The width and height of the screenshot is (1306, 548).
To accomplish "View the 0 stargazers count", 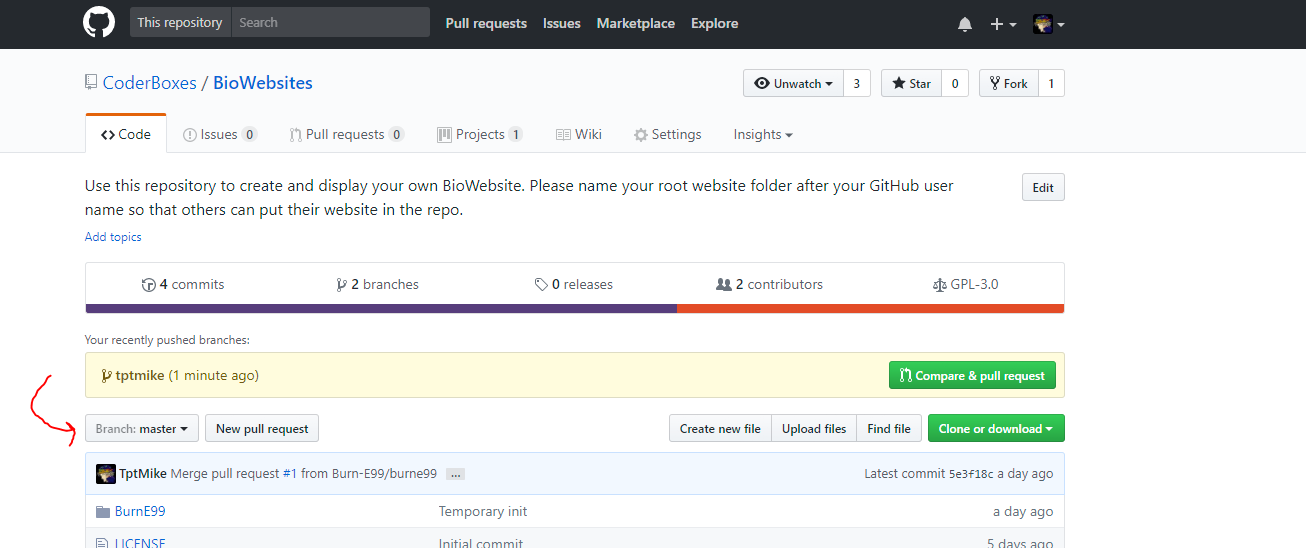I will point(955,83).
